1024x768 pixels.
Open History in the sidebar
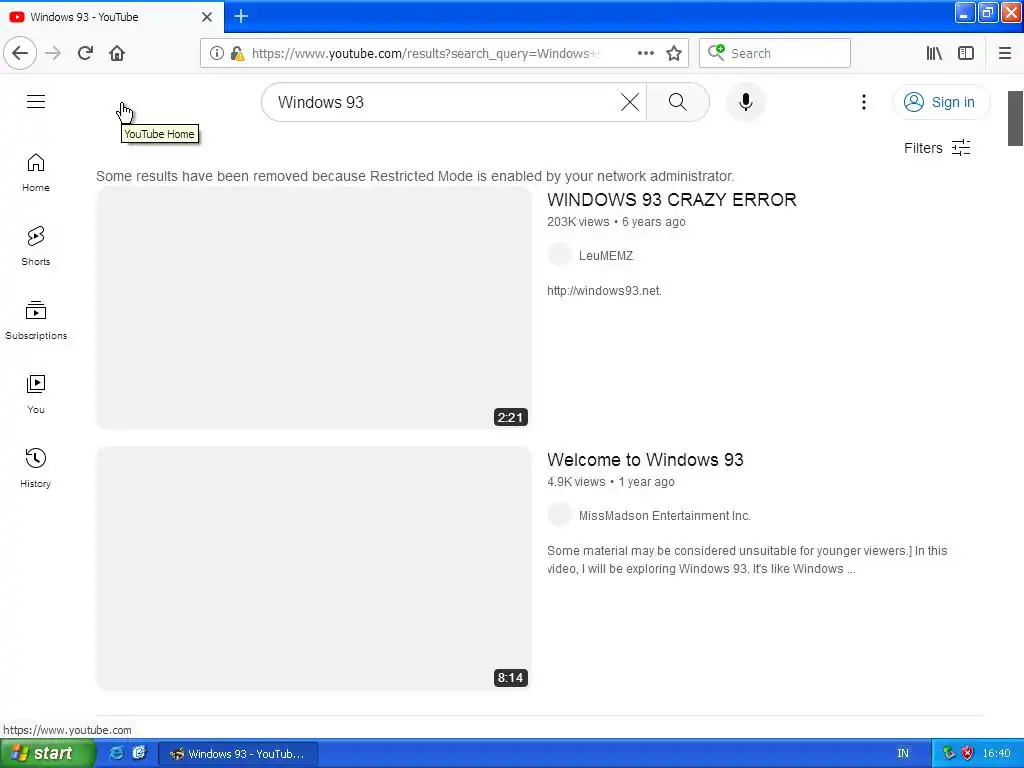36,468
